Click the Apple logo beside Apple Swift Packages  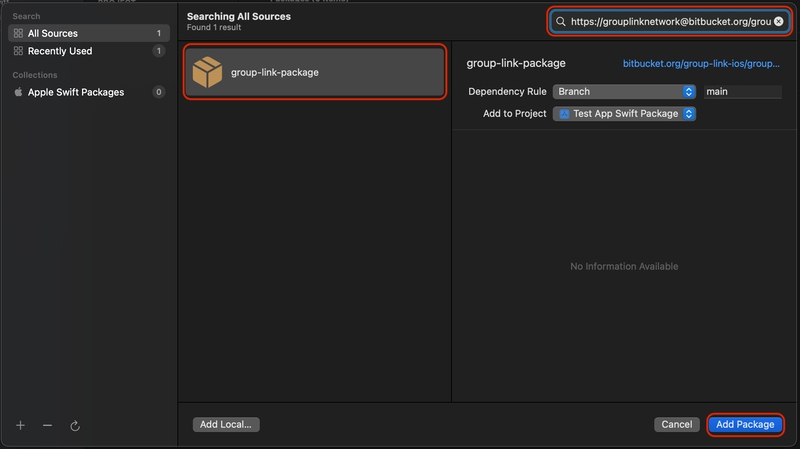coord(18,92)
